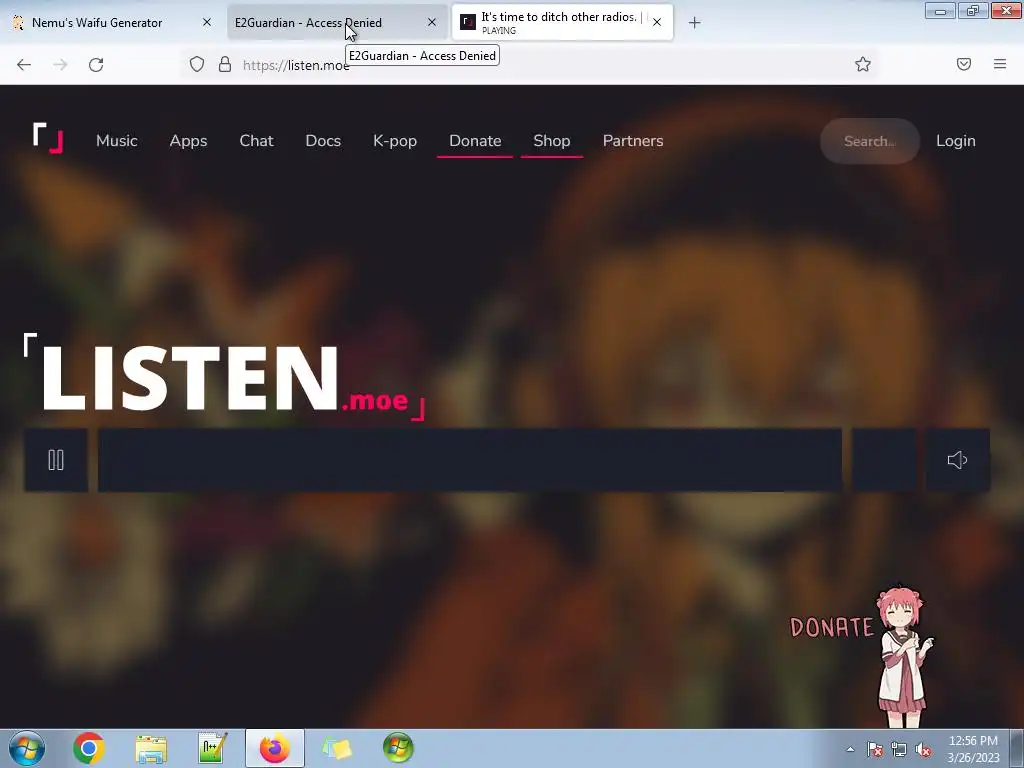Click the muted speaker tray icon
This screenshot has width=1024, height=768.
point(923,749)
